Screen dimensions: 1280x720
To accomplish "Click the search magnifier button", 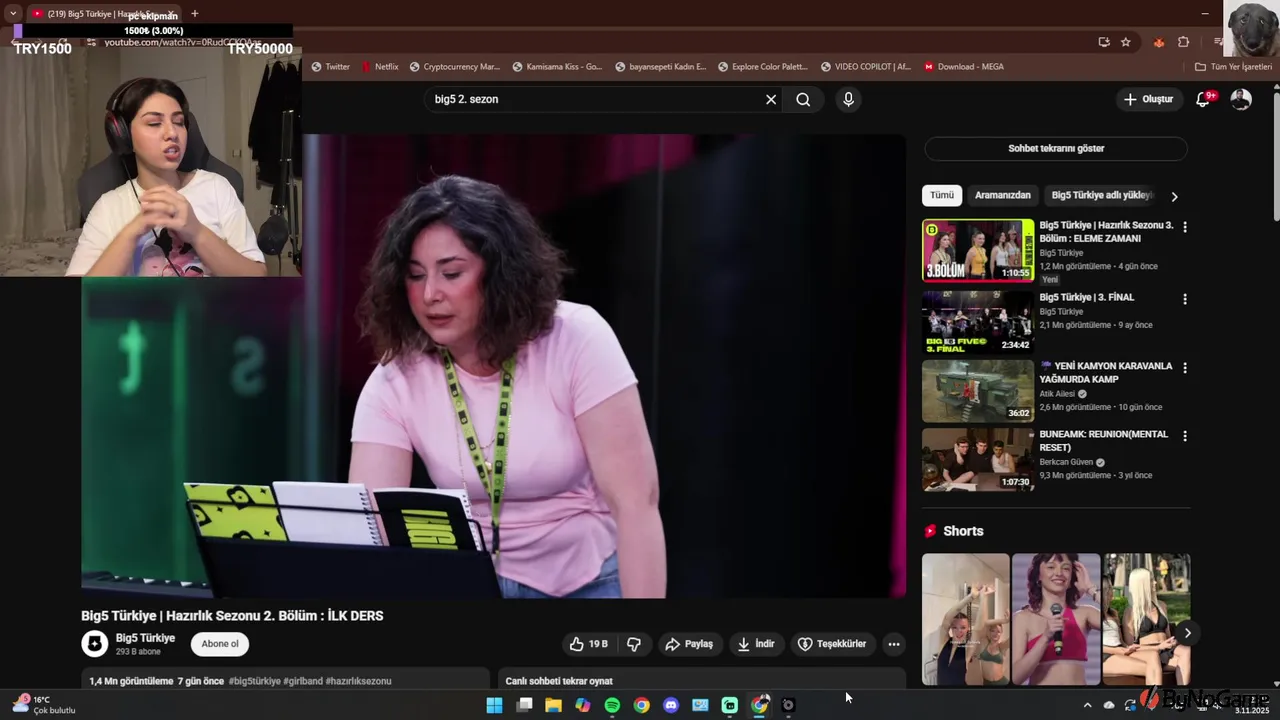I will 803,99.
